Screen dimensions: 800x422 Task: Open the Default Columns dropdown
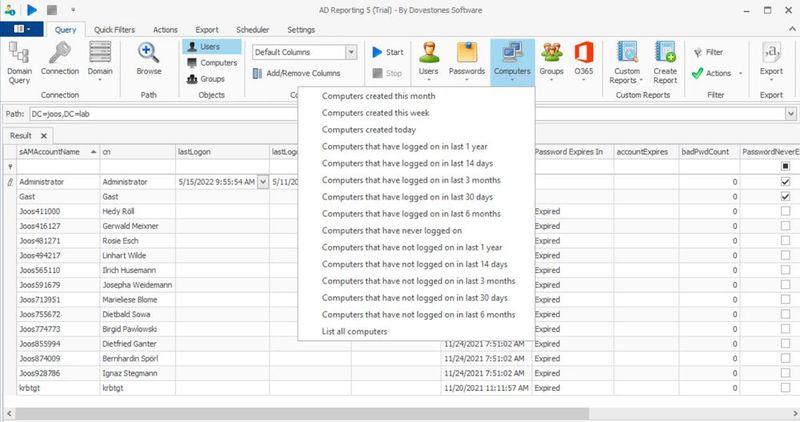[351, 52]
